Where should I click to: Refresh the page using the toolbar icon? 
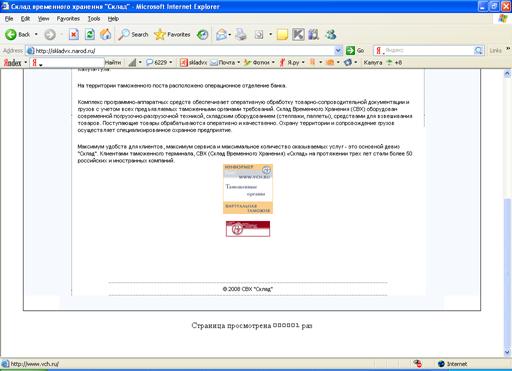(90, 34)
